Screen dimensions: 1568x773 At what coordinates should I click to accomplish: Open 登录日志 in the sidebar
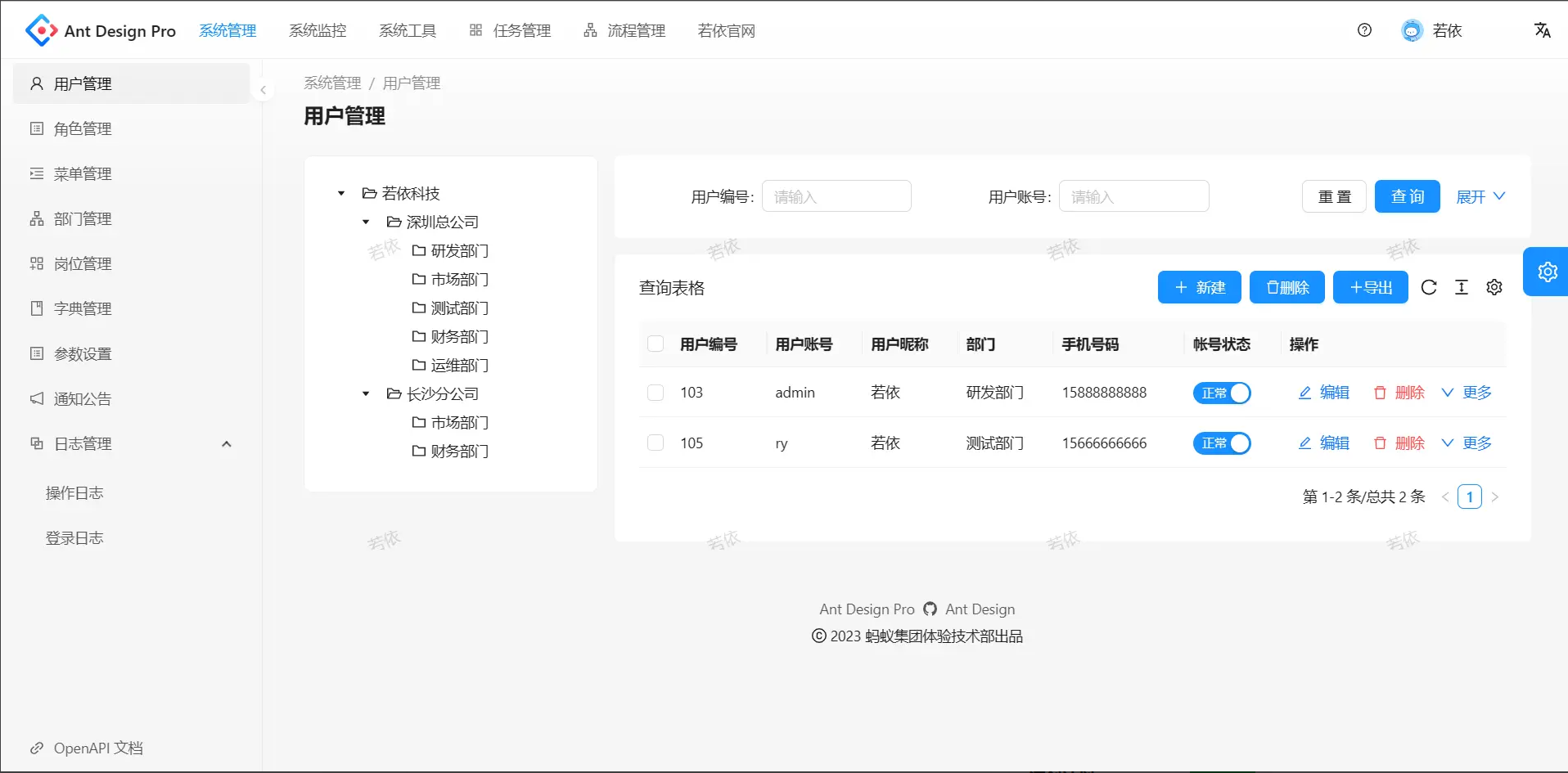tap(74, 537)
